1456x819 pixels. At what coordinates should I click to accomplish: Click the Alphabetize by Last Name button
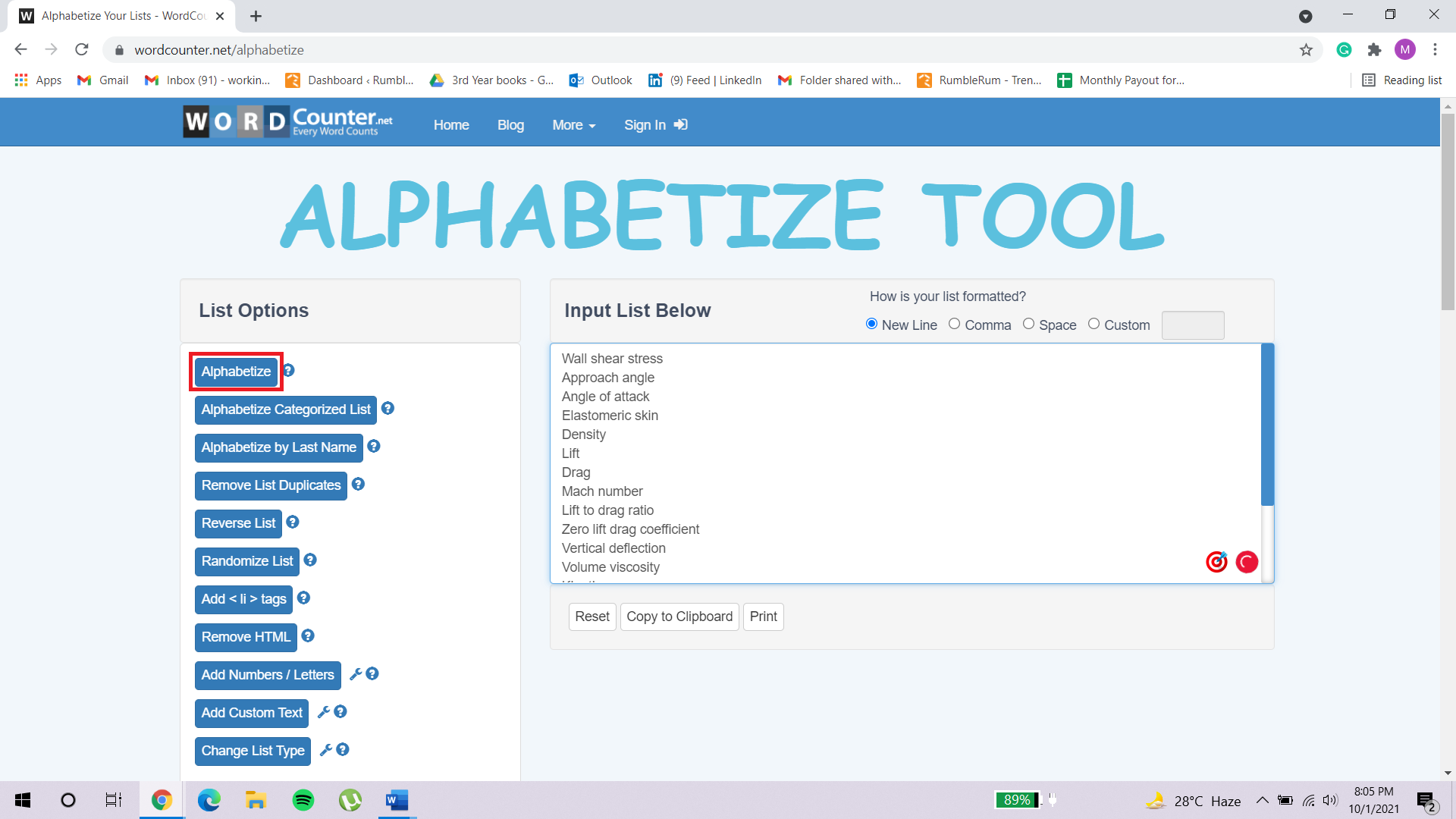(x=279, y=447)
